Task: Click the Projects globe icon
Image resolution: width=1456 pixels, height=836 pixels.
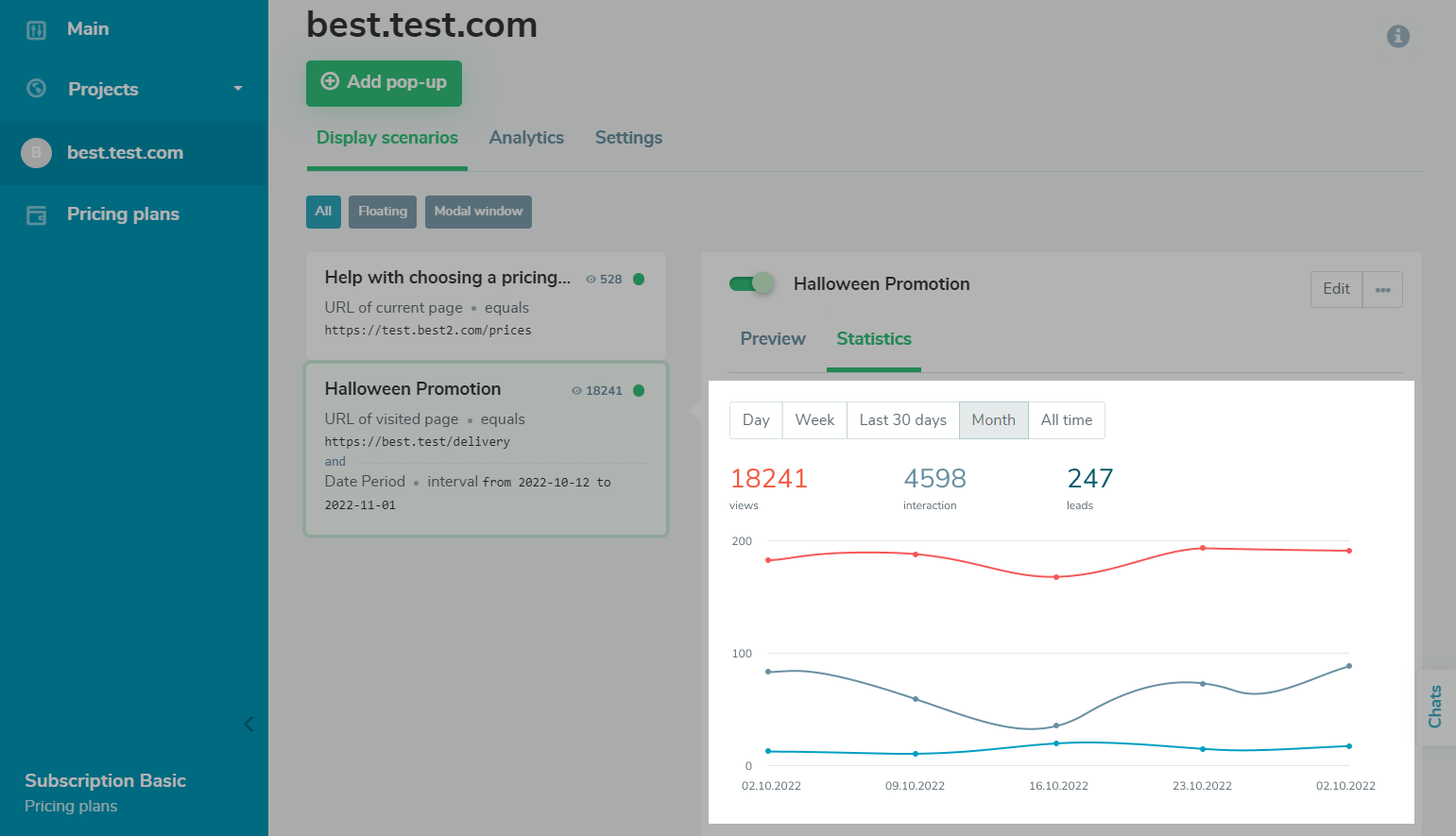Action: 37,89
